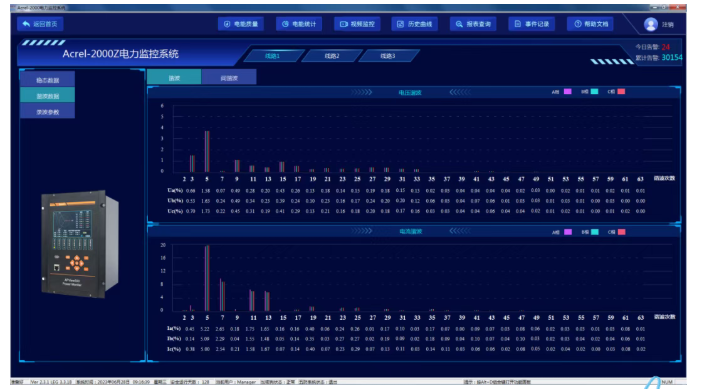This screenshot has height=389, width=701.
Task: Open the 报表查询 report search magnifier icon
Action: (459, 24)
